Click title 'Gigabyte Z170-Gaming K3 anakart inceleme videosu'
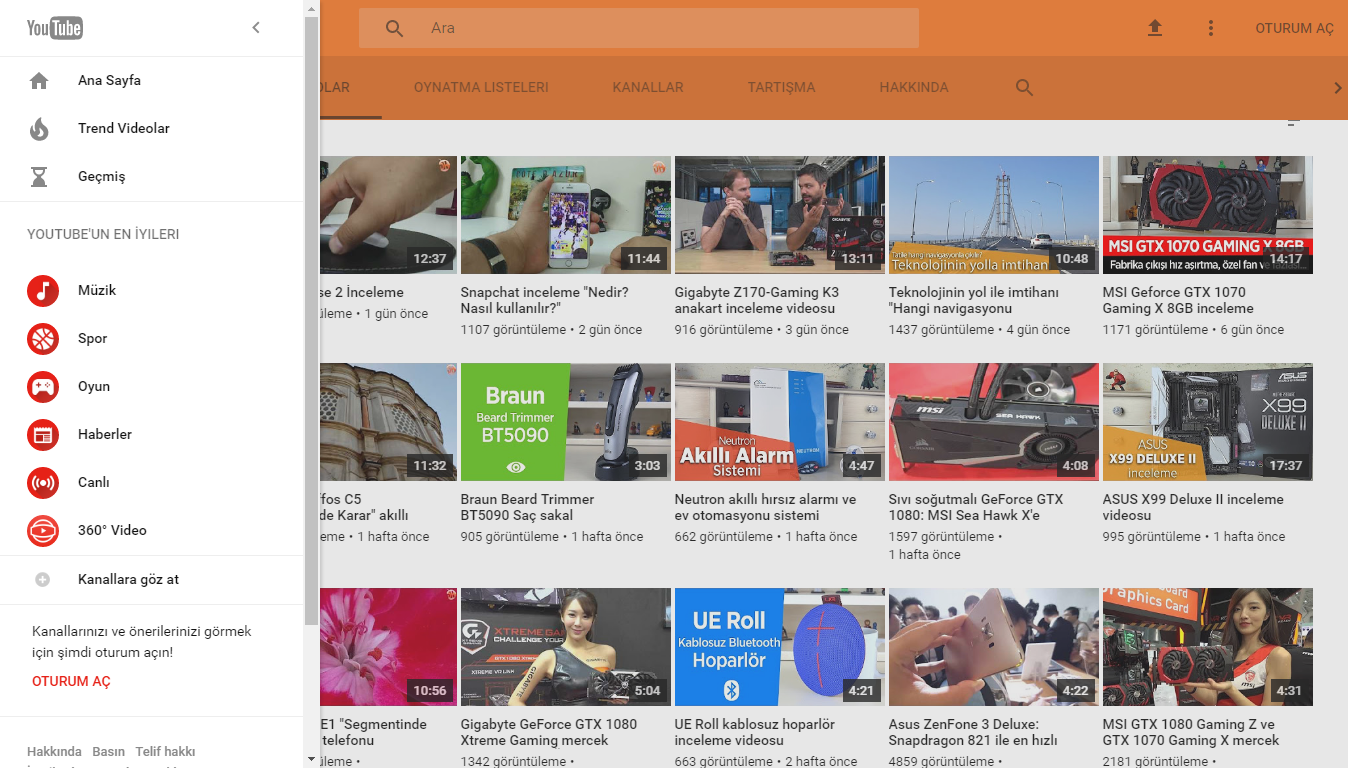The image size is (1348, 768). (757, 301)
